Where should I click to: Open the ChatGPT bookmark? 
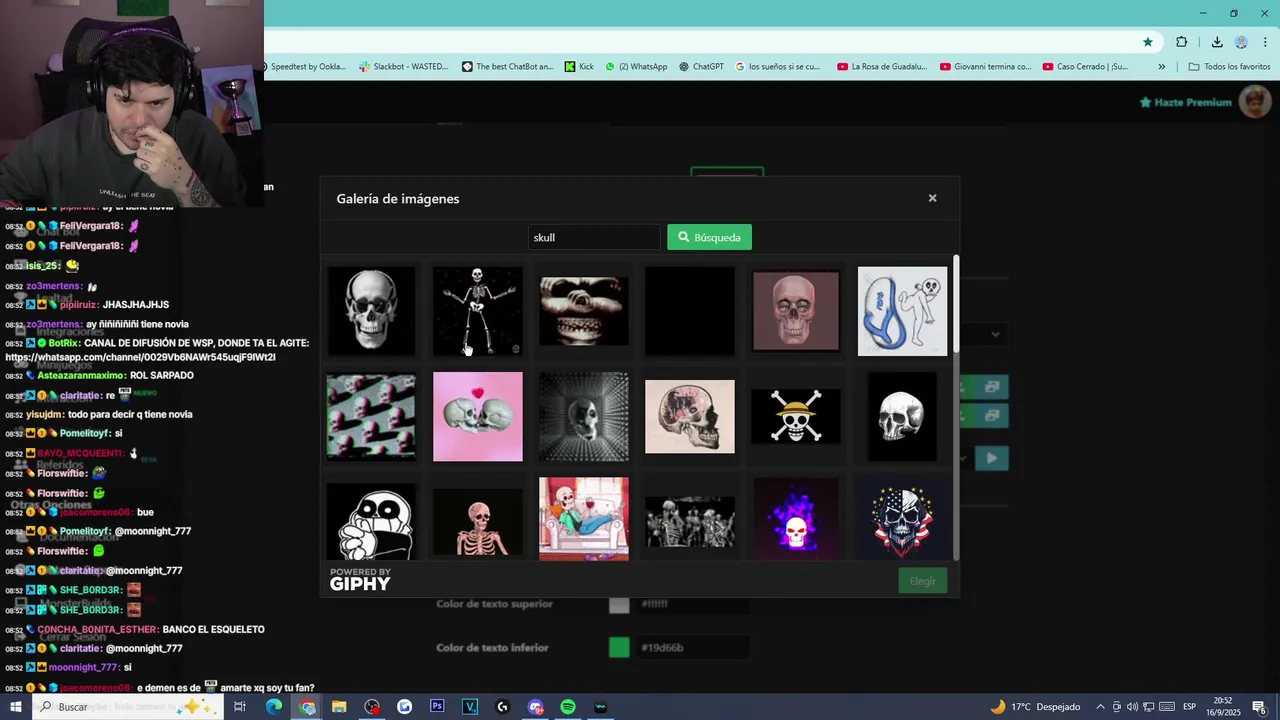(x=701, y=67)
